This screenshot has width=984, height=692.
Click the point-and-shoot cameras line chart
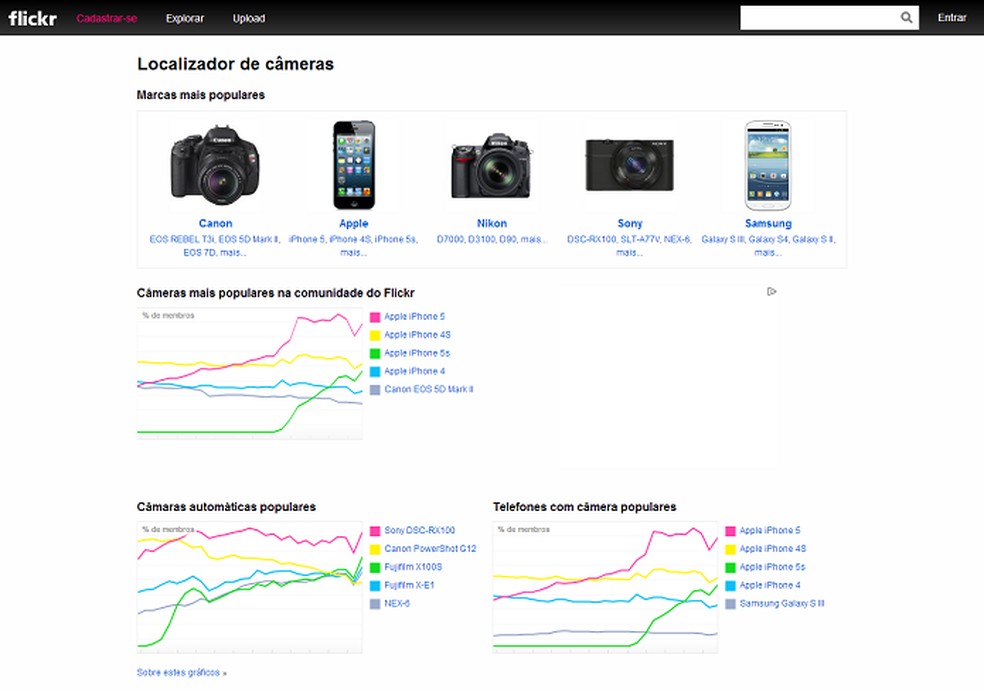click(250, 587)
